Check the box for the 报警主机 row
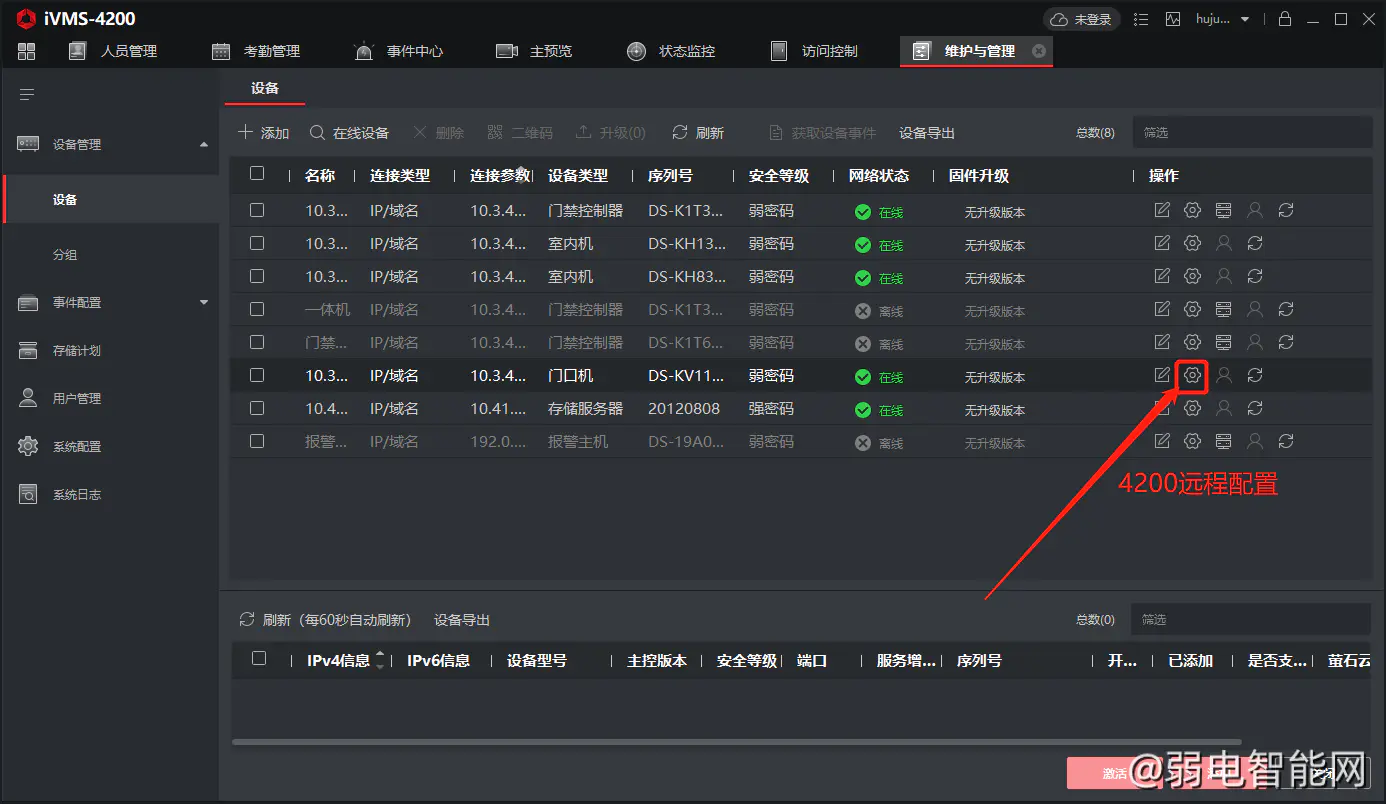The height and width of the screenshot is (804, 1386). pyautogui.click(x=257, y=441)
